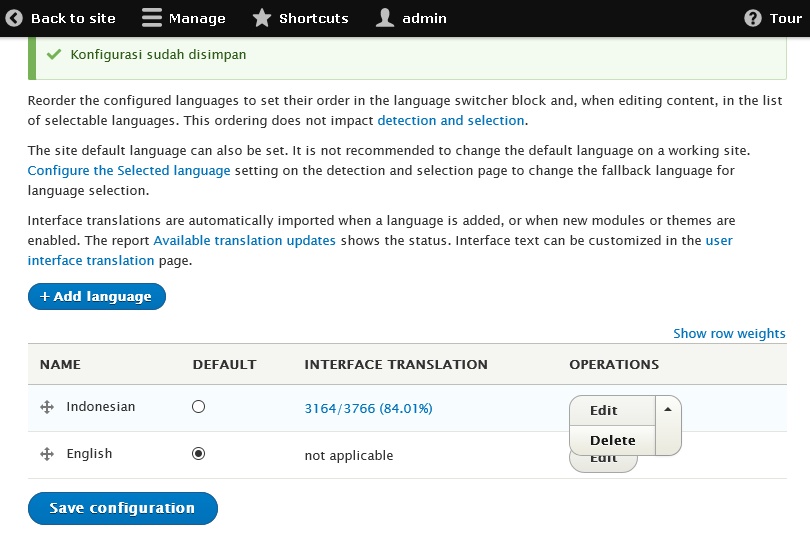Click the drag handle beside Indonesian
The height and width of the screenshot is (535, 810).
pos(47,407)
